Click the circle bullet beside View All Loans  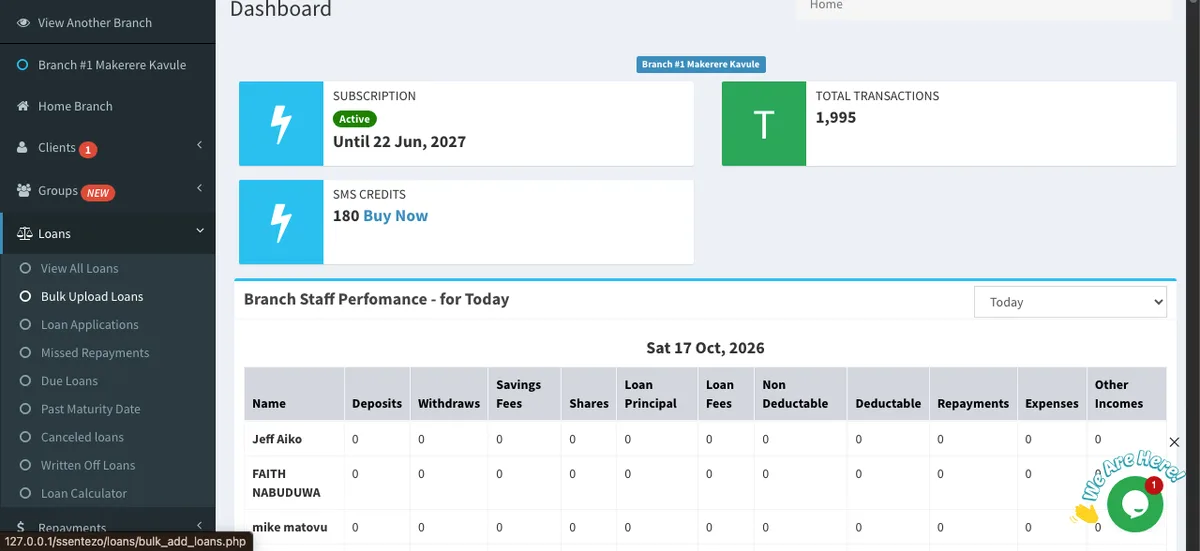coord(25,268)
